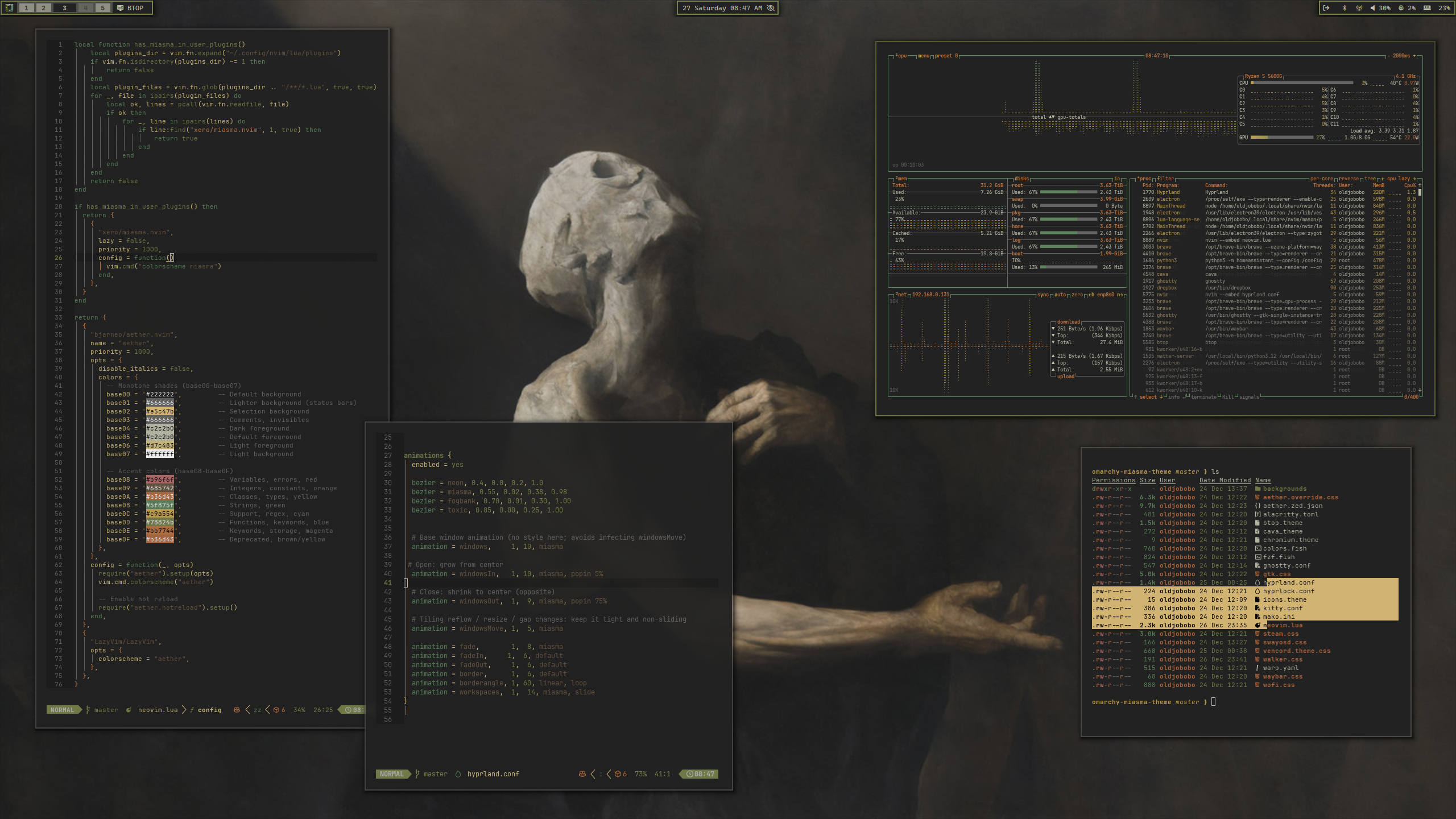Toggle reverse sorting in btop proc panel
1456x819 pixels.
coord(1349,179)
